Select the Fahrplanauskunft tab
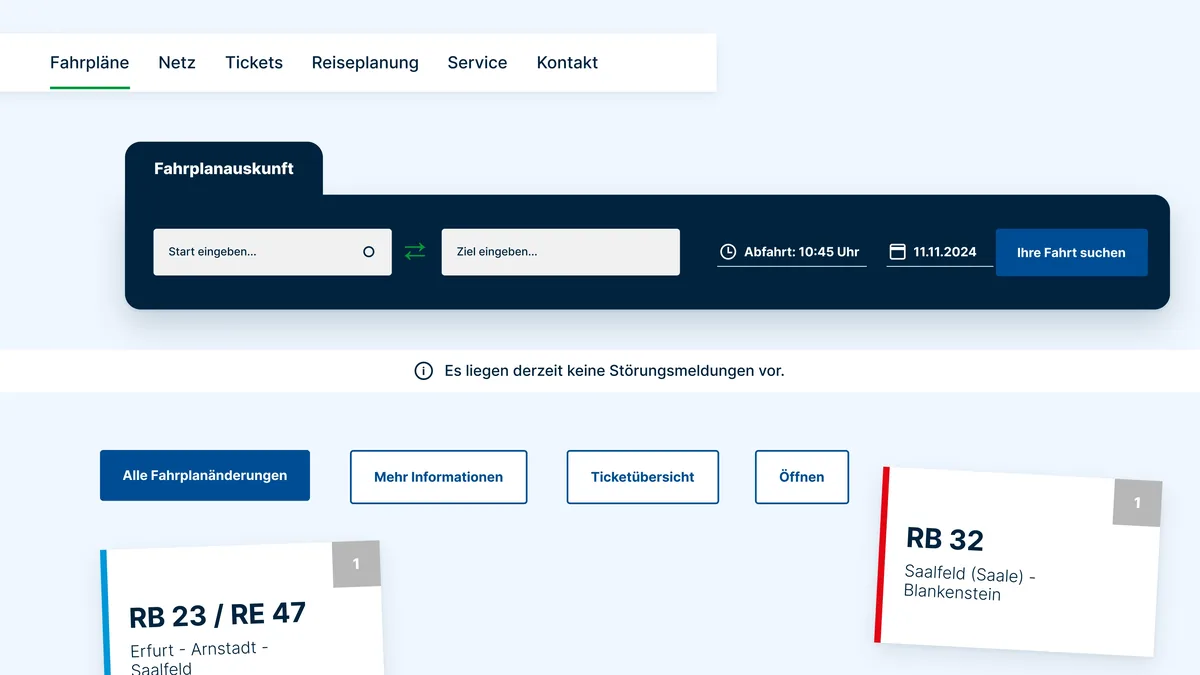Screen dimensions: 1200x675 tap(224, 169)
